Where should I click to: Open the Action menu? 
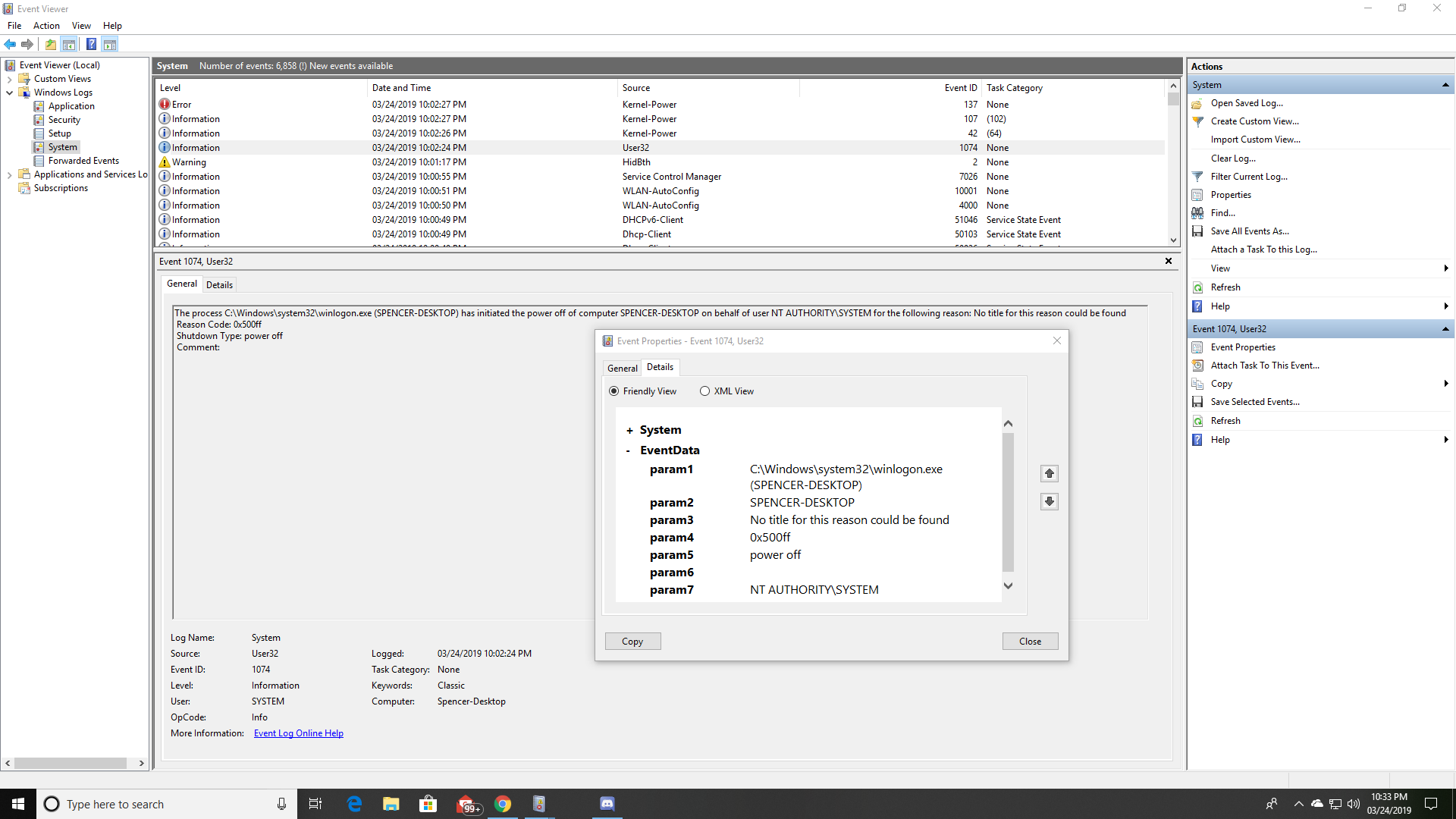[x=46, y=26]
